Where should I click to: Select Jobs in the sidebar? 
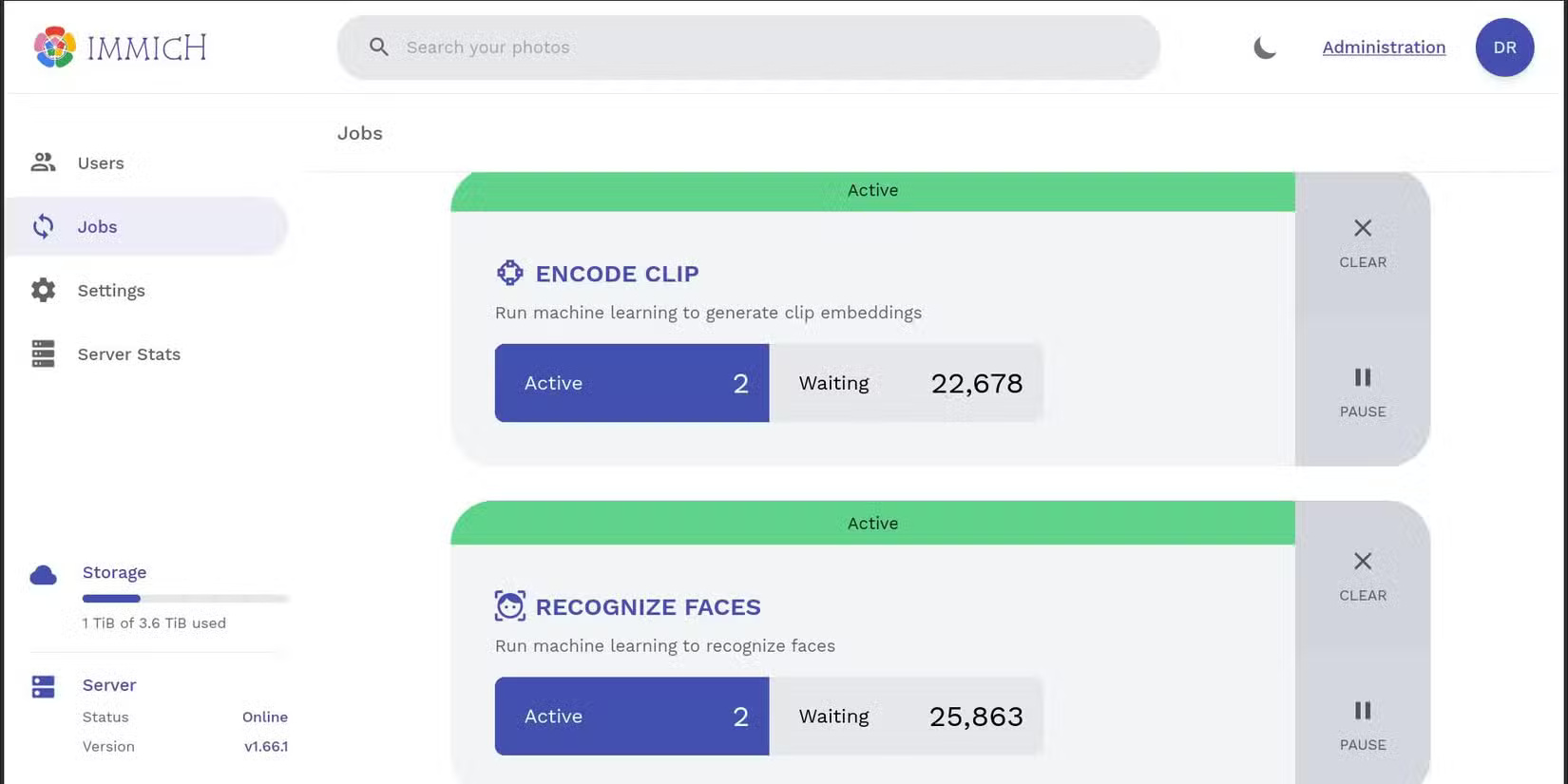pos(97,226)
